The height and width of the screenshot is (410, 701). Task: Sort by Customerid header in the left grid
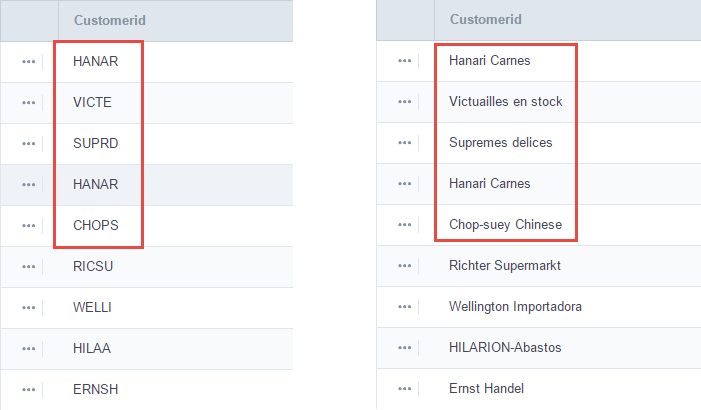tap(105, 20)
